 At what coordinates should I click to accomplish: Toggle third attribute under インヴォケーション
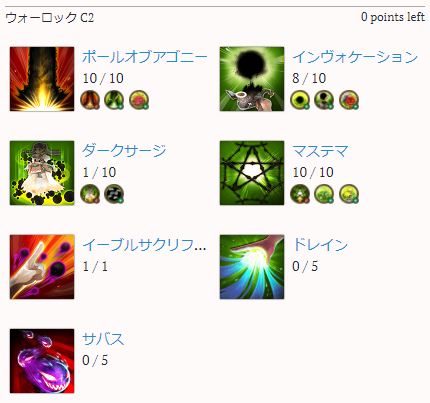[x=349, y=100]
